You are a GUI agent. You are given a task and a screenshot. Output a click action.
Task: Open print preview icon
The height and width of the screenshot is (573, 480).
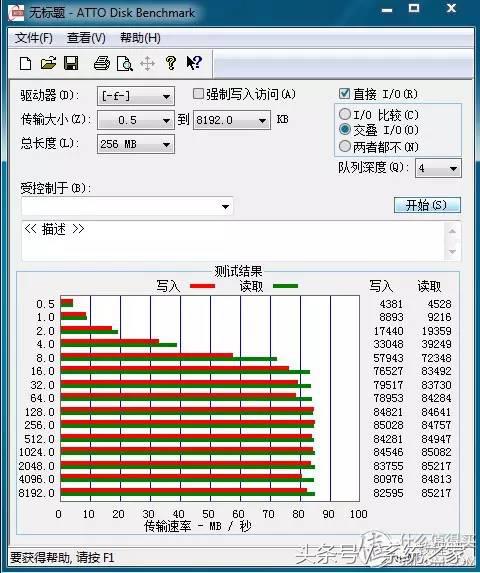click(124, 64)
